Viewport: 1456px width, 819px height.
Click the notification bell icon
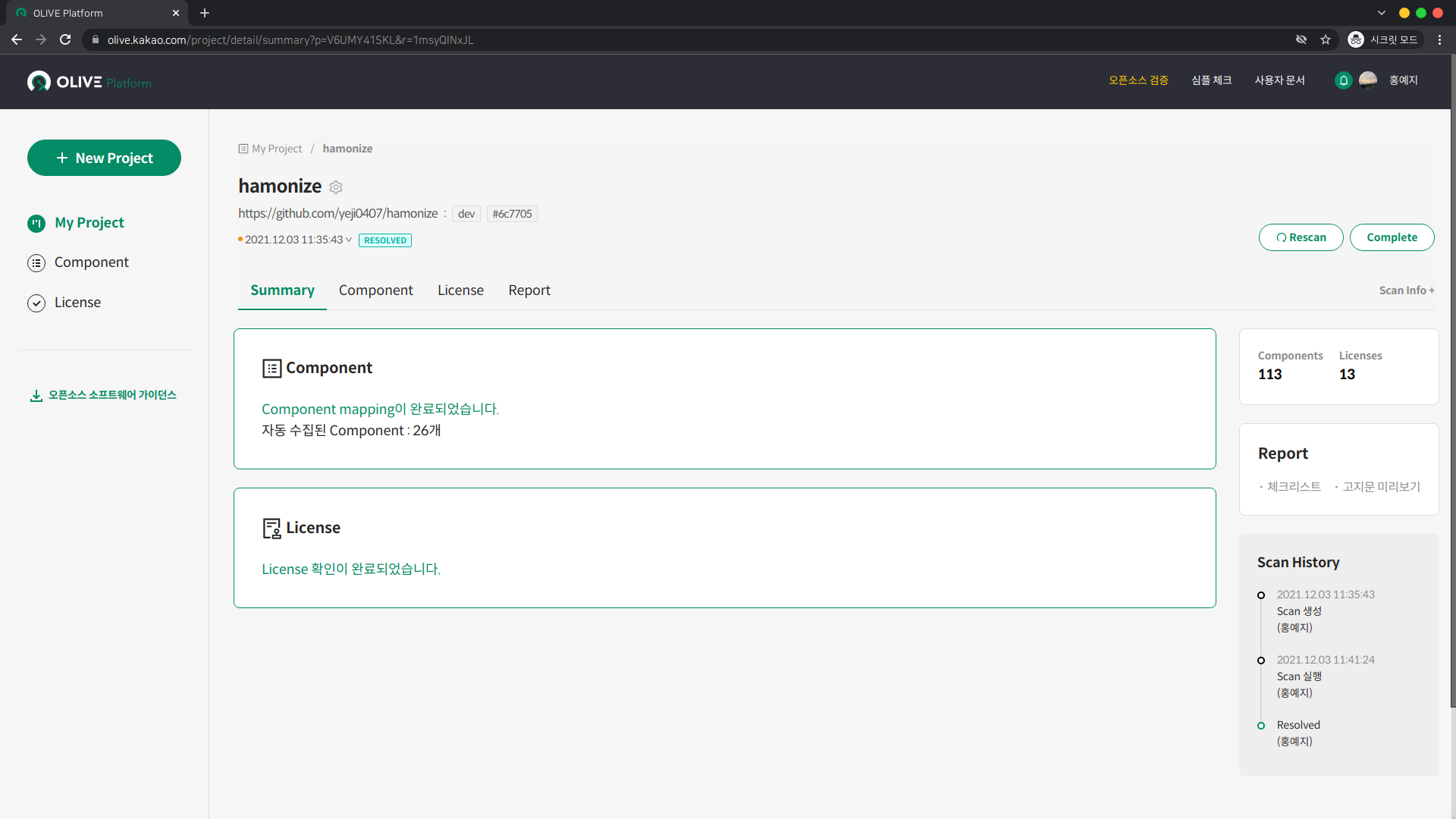pos(1343,80)
